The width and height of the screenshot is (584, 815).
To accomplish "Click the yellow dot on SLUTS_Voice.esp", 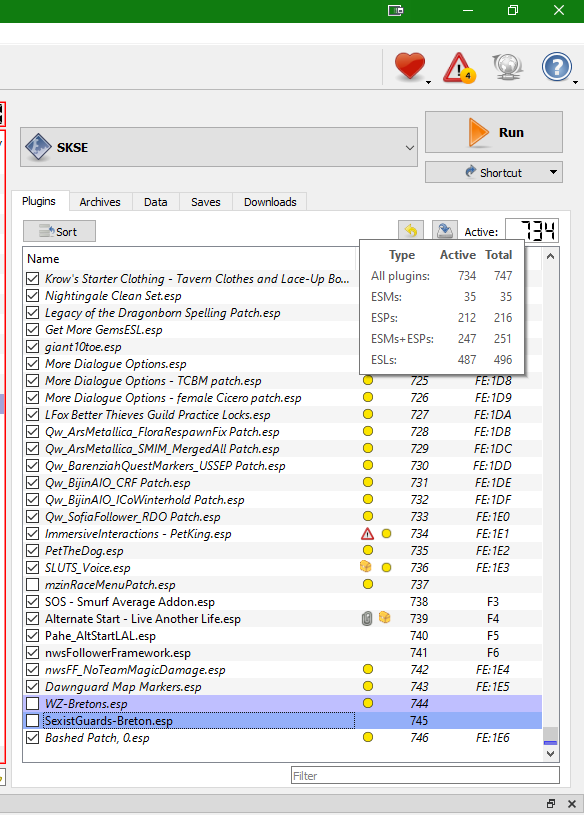I will (x=387, y=568).
